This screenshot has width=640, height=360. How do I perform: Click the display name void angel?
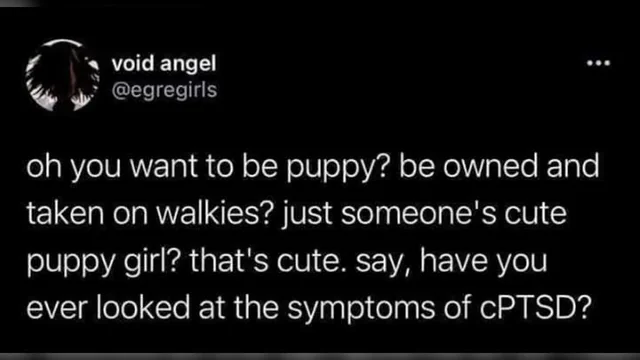point(164,64)
